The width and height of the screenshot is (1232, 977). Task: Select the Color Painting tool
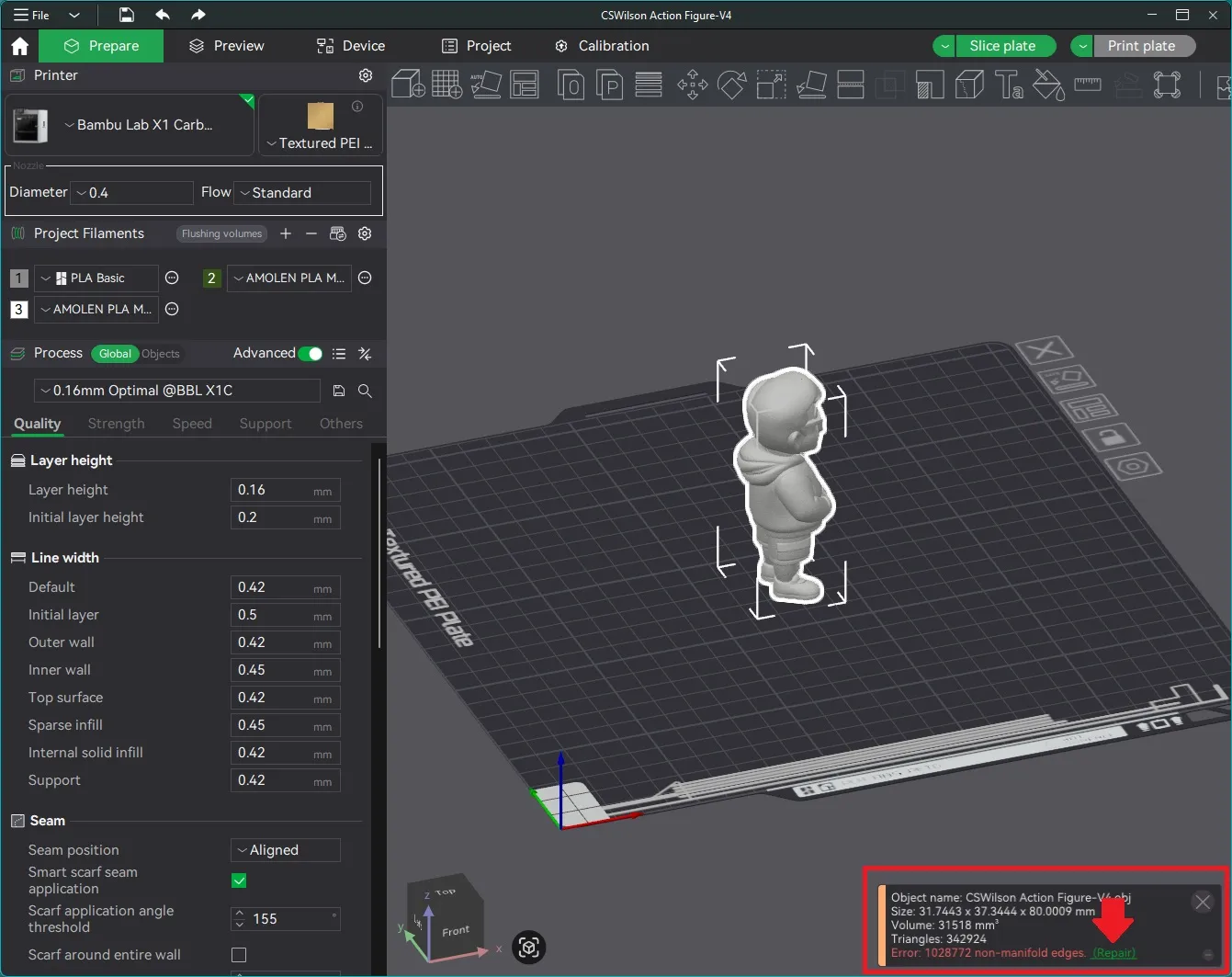coord(1048,85)
